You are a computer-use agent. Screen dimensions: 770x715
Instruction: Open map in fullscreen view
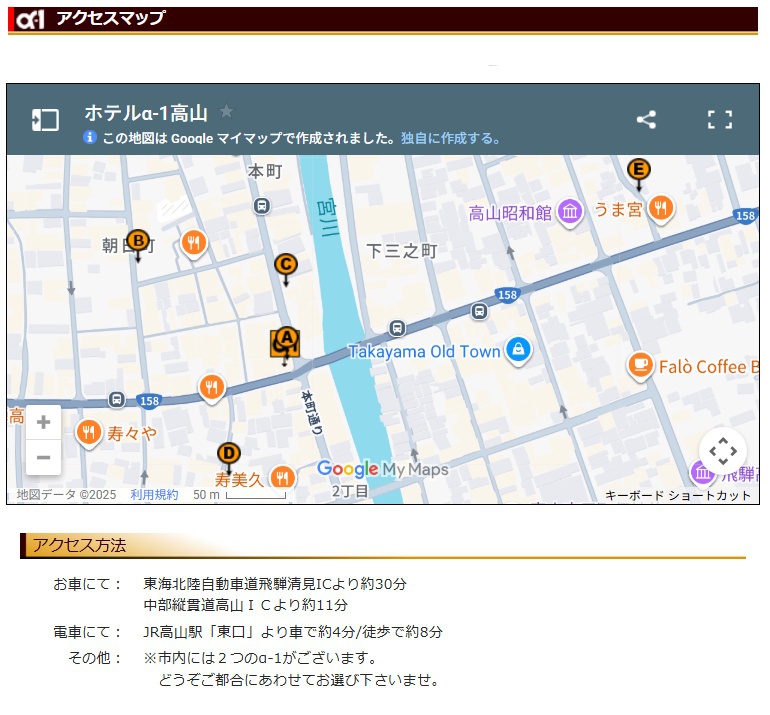719,120
